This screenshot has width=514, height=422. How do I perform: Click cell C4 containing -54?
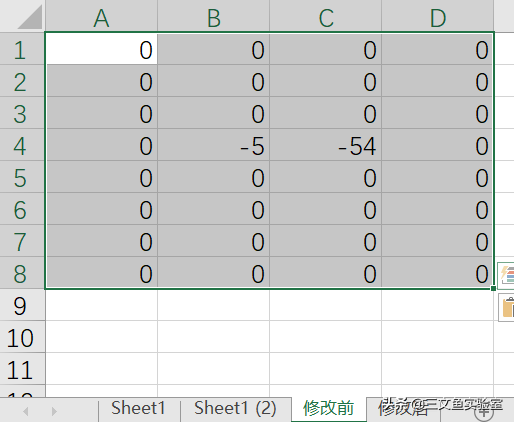[x=325, y=145]
